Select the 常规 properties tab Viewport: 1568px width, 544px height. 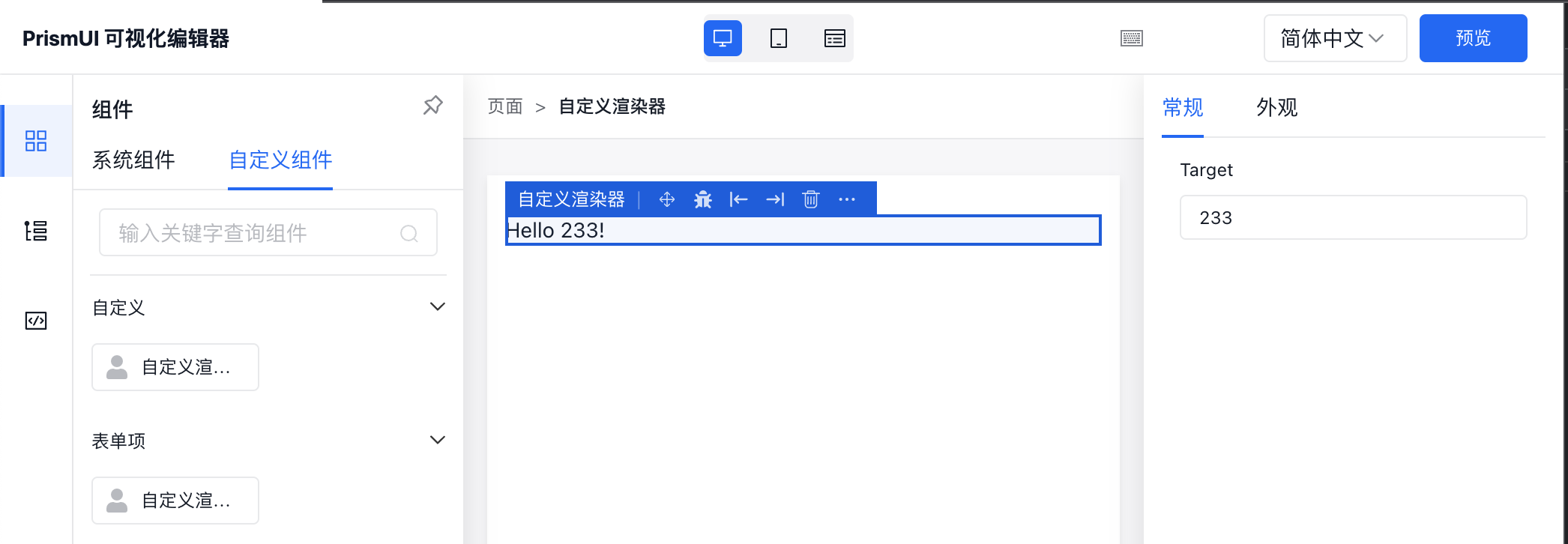click(x=1183, y=108)
